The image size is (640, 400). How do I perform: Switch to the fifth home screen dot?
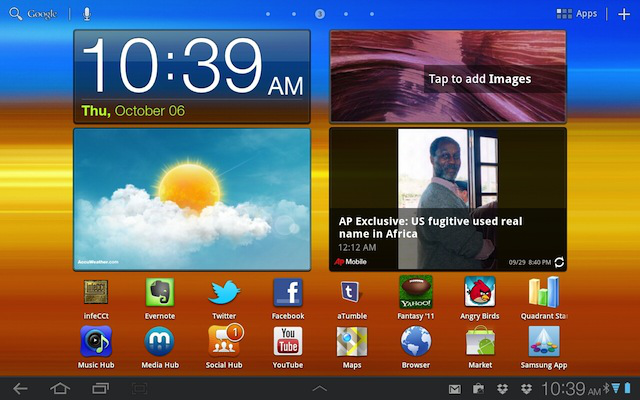click(372, 14)
